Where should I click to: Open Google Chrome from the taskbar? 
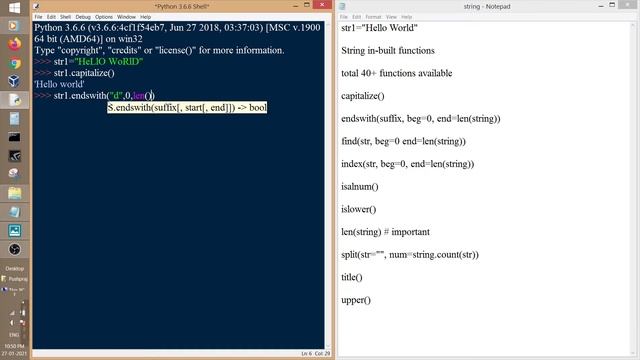(14, 63)
